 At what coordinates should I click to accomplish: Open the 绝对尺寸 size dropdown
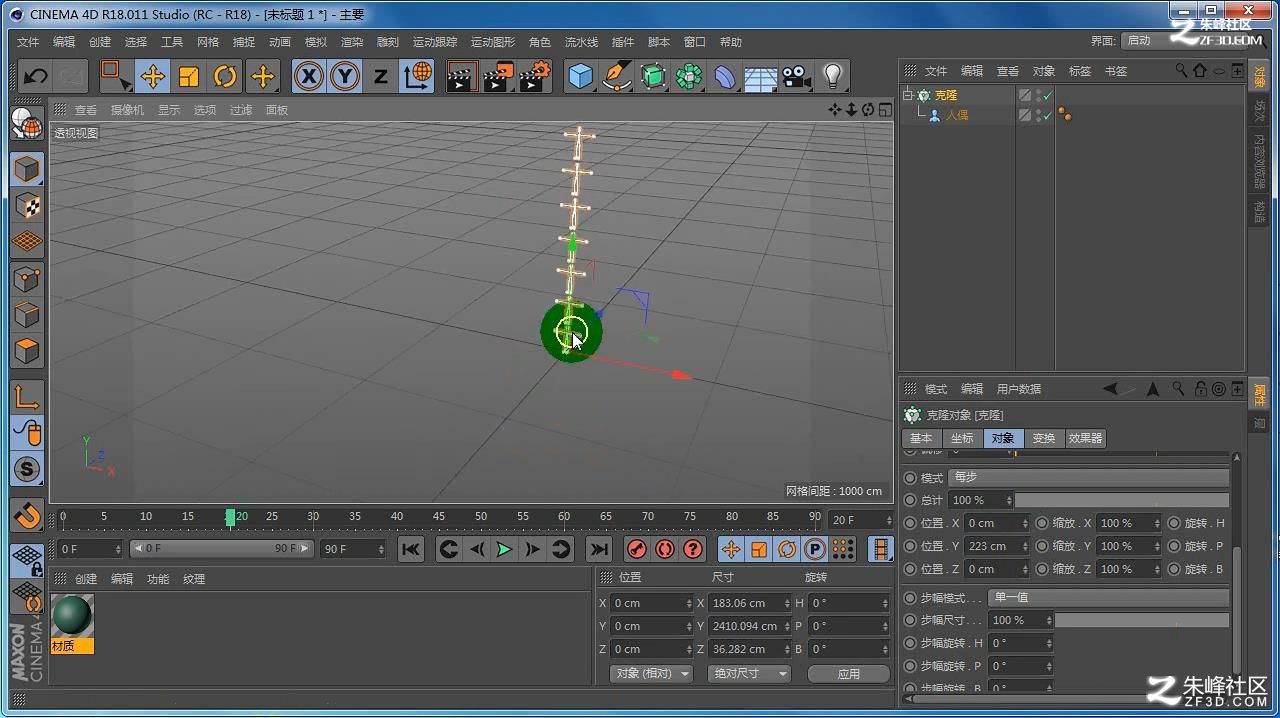[749, 673]
